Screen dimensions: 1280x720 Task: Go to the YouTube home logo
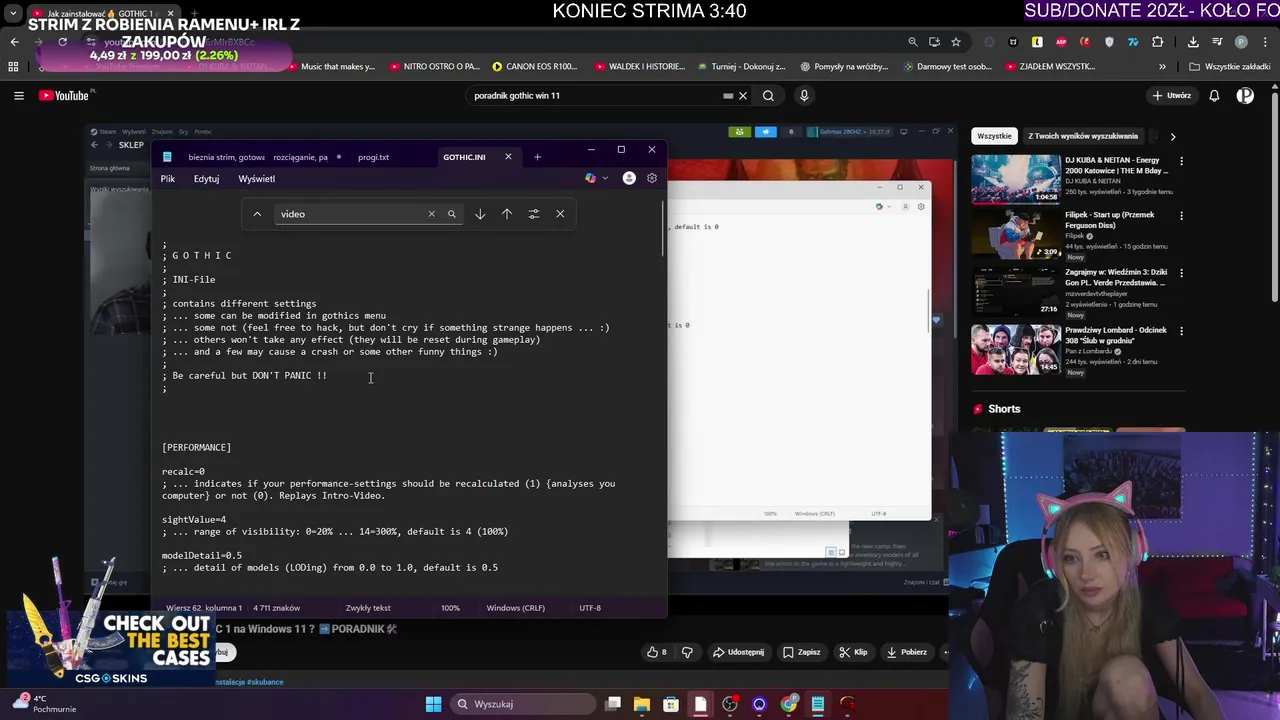64,96
